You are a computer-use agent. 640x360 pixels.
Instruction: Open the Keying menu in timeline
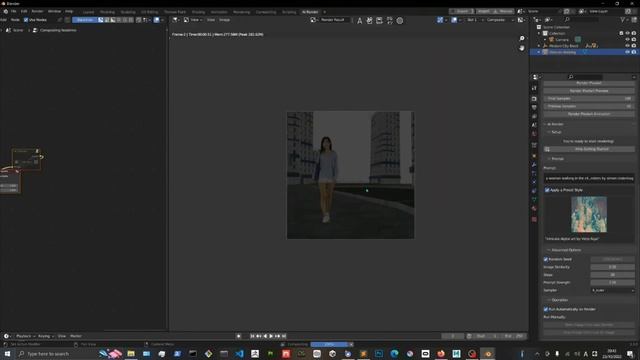pyautogui.click(x=45, y=336)
